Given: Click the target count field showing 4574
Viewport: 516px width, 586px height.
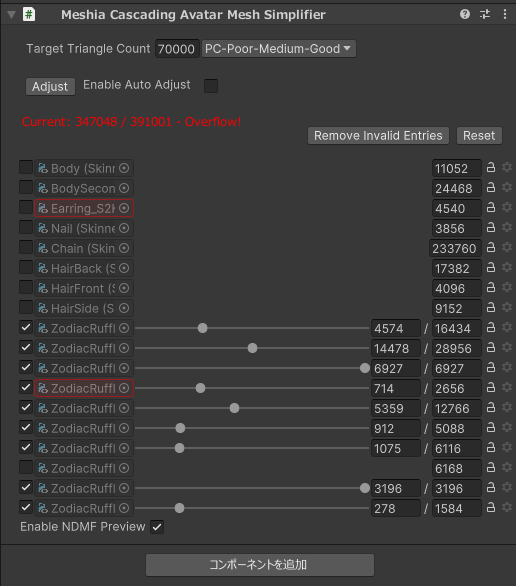Looking at the screenshot, I should click(396, 328).
